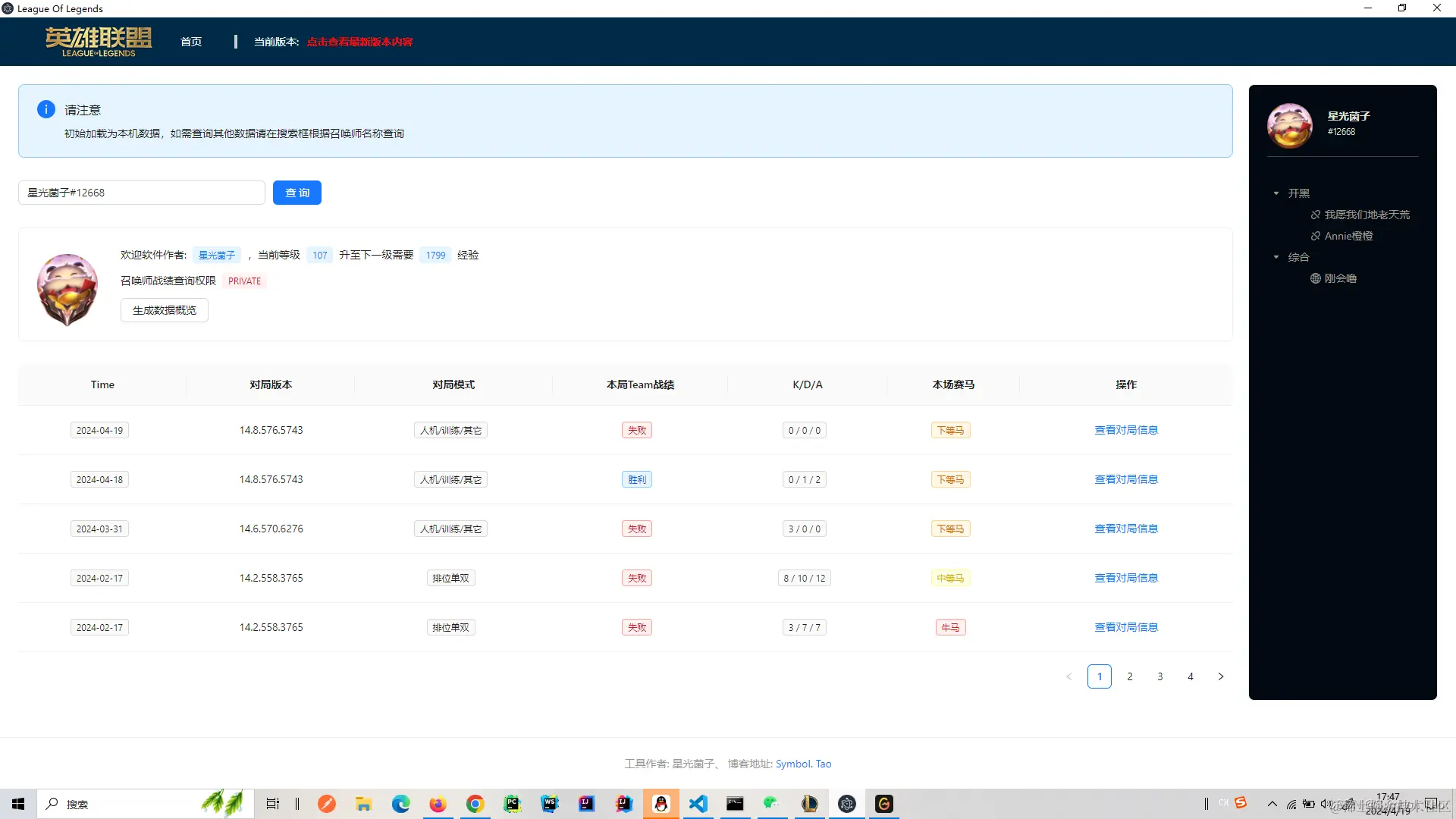The image size is (1456, 819).
Task: Click the summoner name search field
Action: point(142,193)
